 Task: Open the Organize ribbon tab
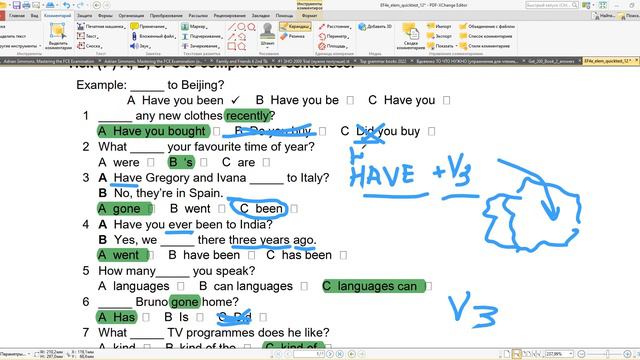(x=131, y=16)
